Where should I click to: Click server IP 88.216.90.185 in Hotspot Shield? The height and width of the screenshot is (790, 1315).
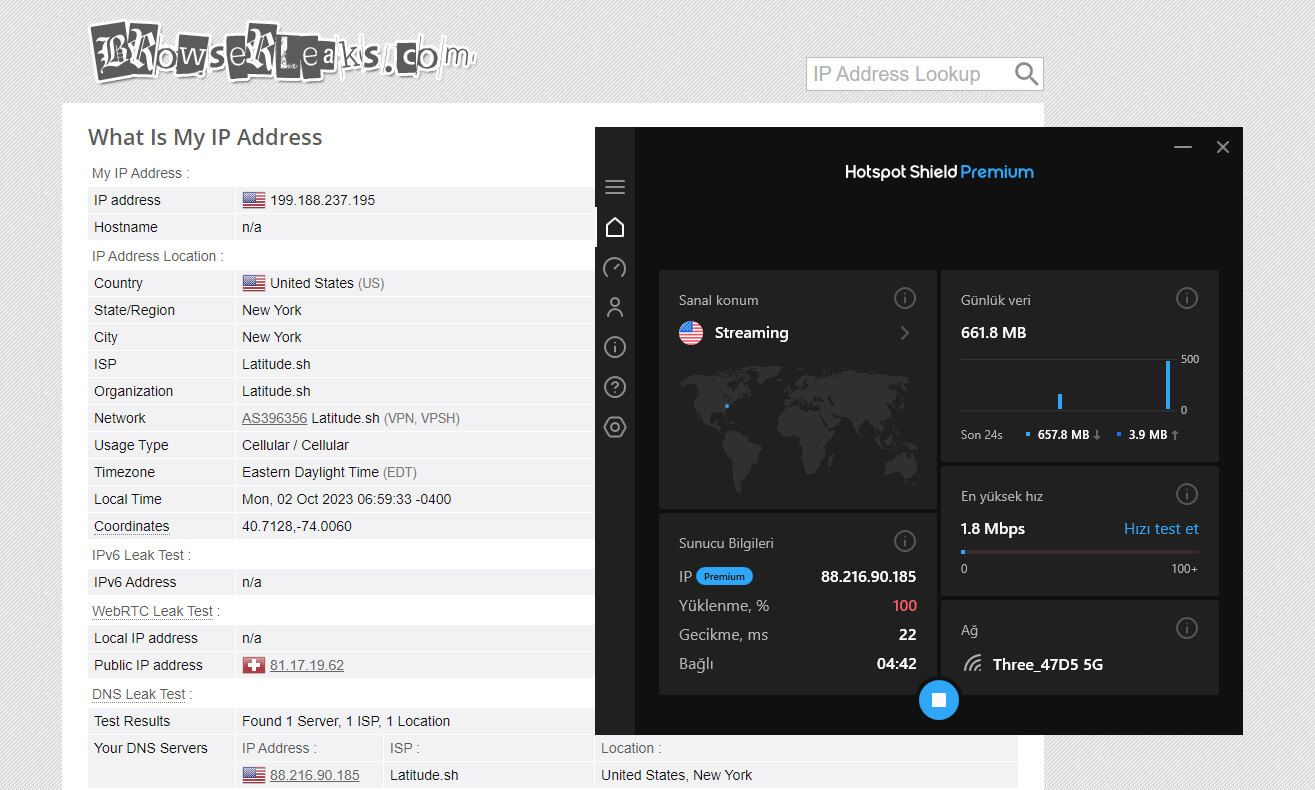tap(868, 576)
